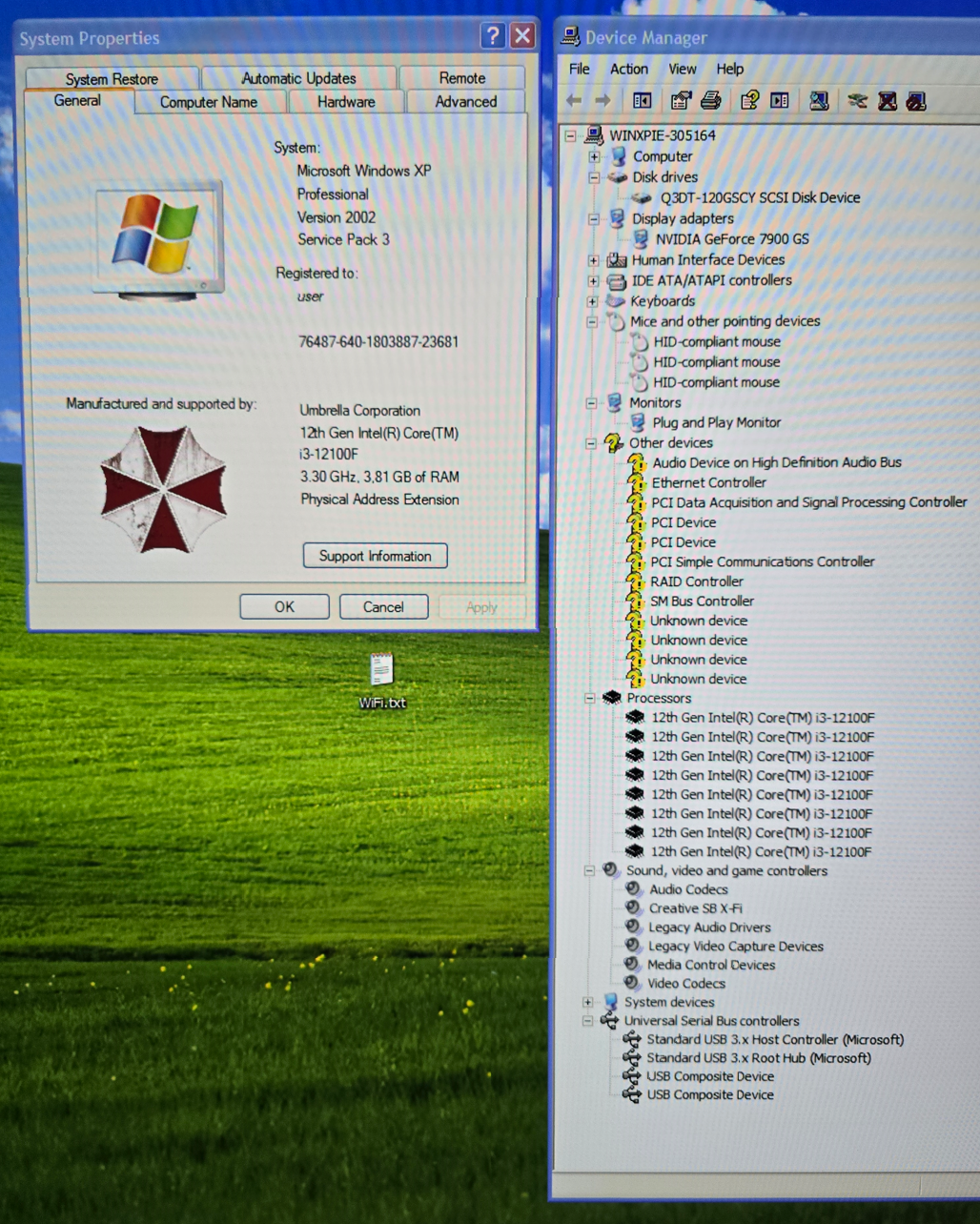The image size is (980, 1224).
Task: Collapse the Other devices node
Action: [591, 443]
